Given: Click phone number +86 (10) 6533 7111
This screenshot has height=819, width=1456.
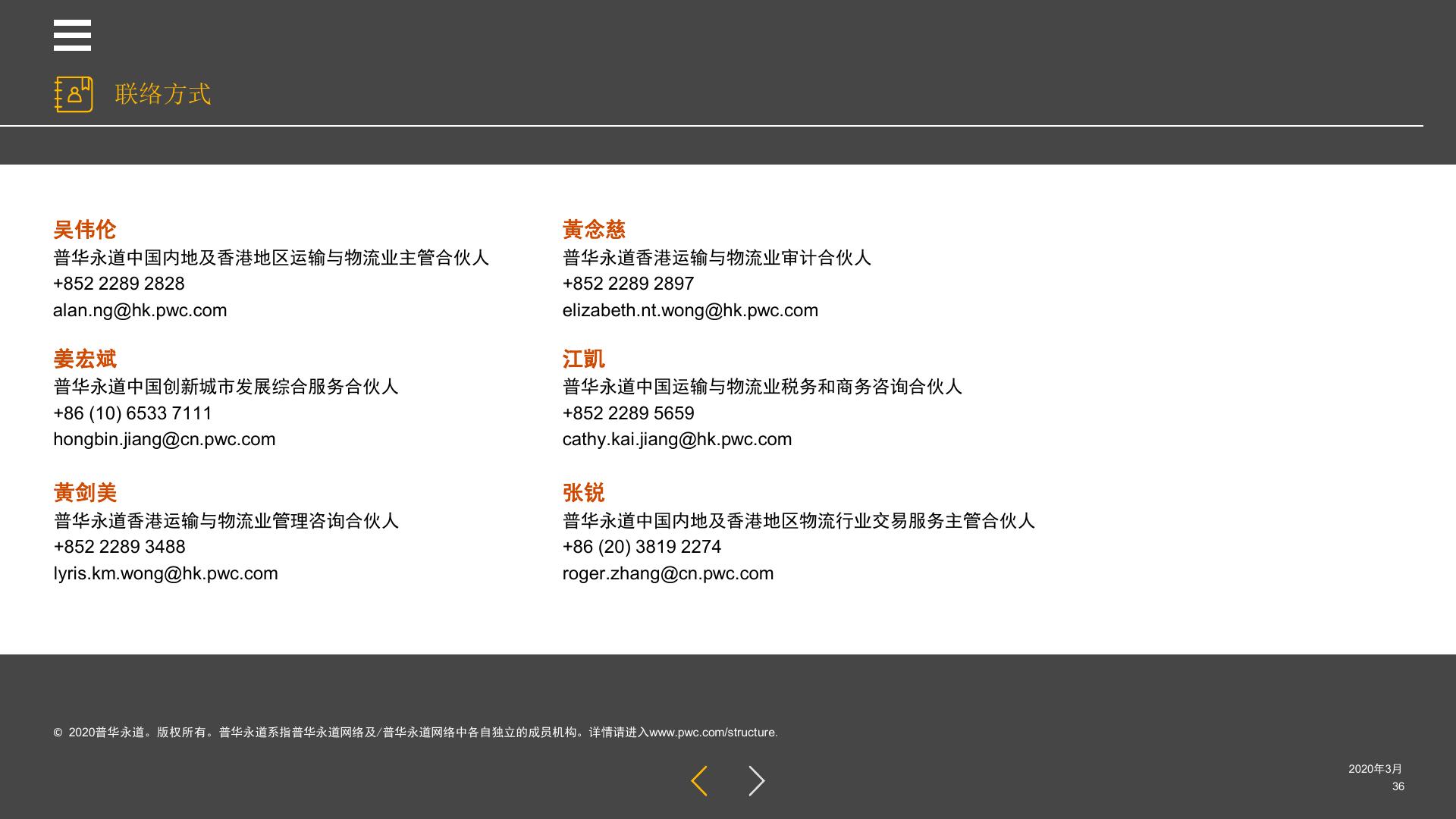Looking at the screenshot, I should pos(133,413).
